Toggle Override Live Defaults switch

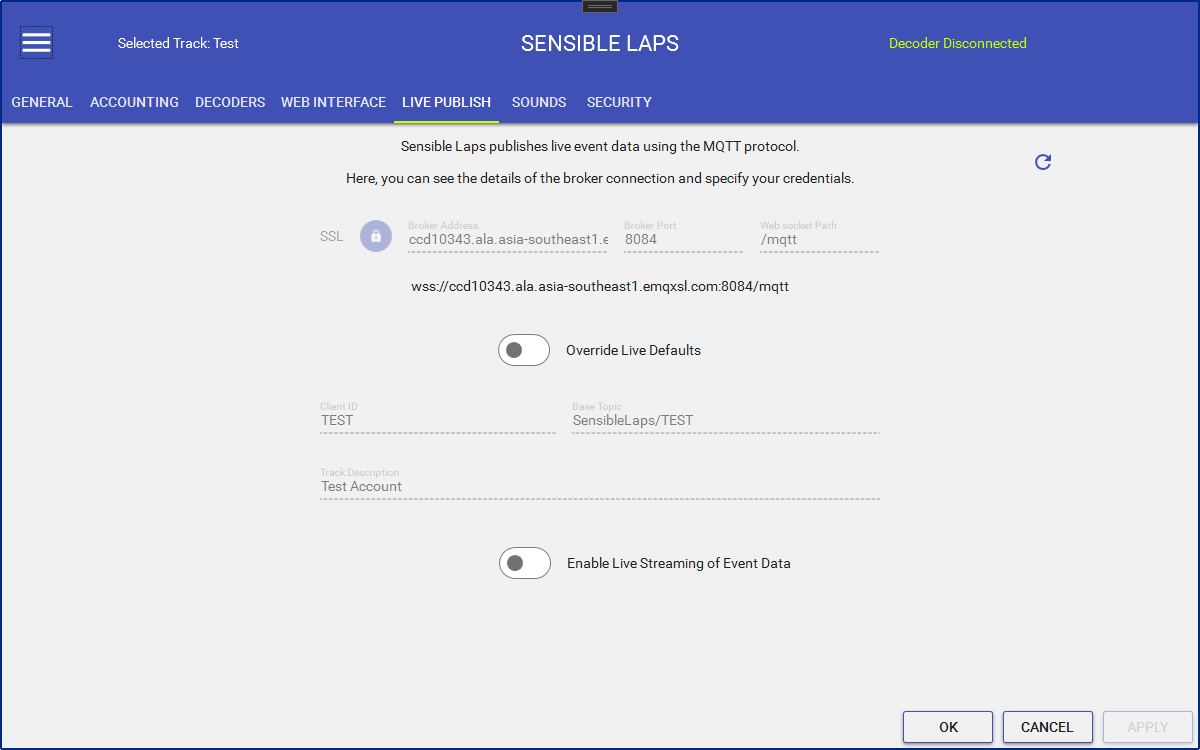[x=524, y=350]
